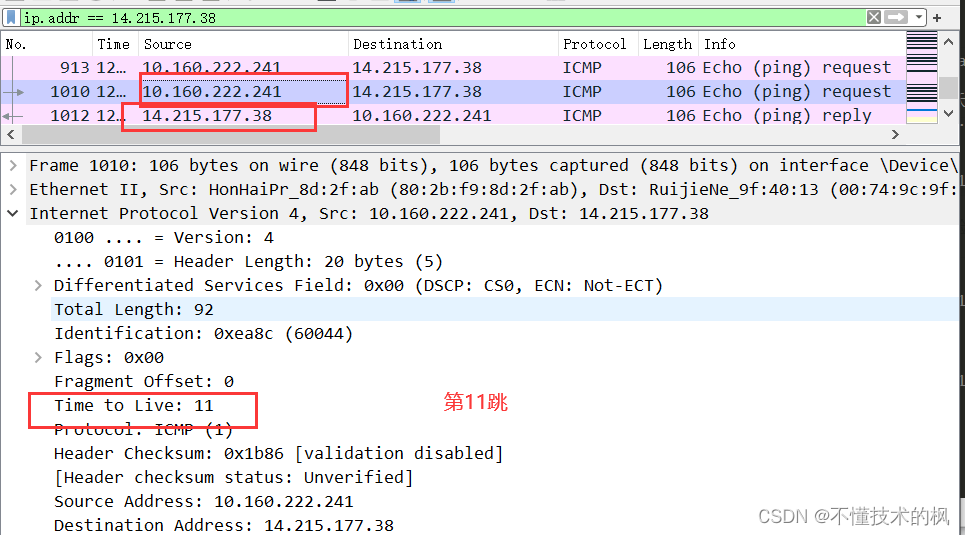Expand the Flags: 0x00 node
965x535 pixels.
point(38,358)
